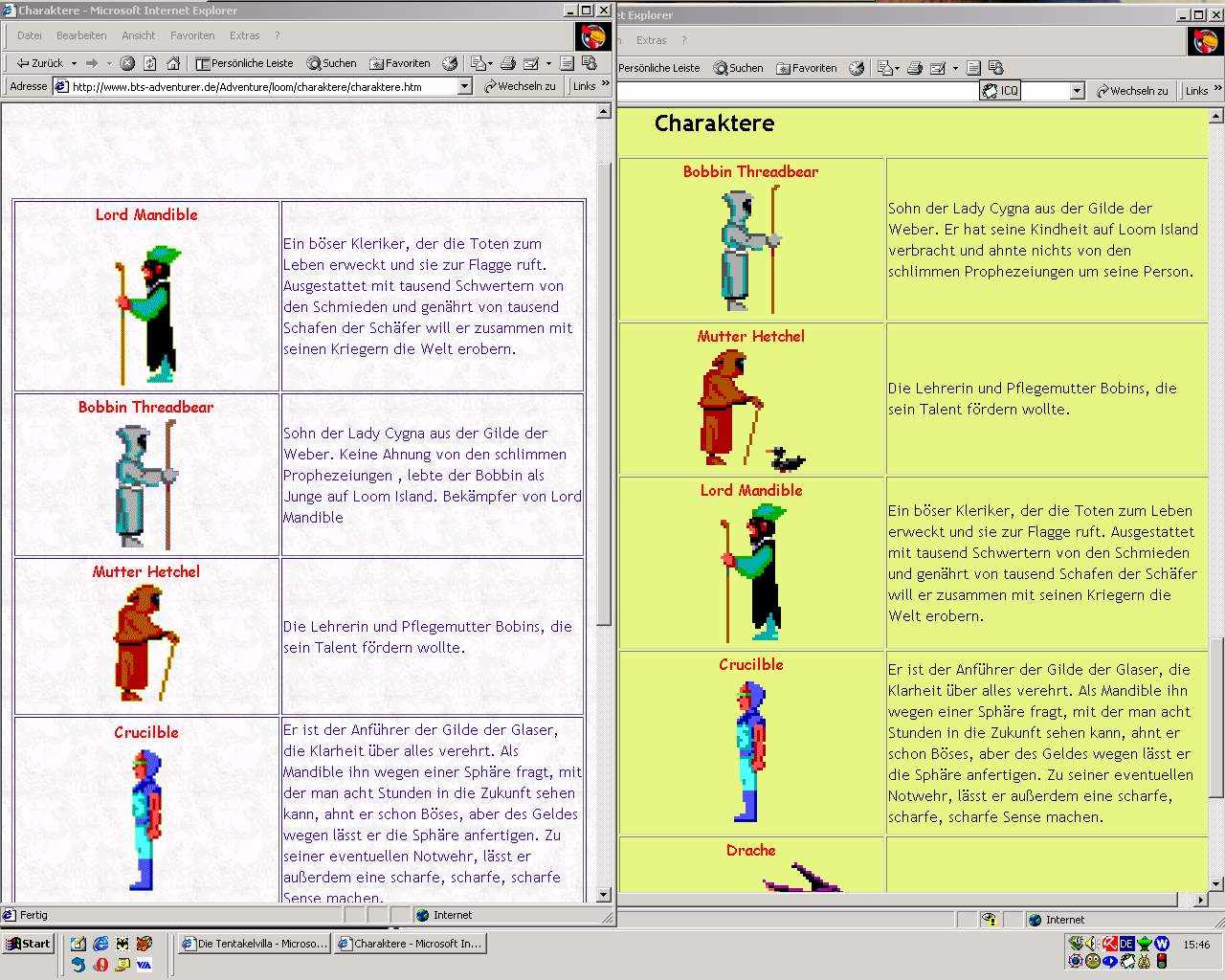Click the Edit page icon in left window
1225x980 pixels.
[532, 63]
